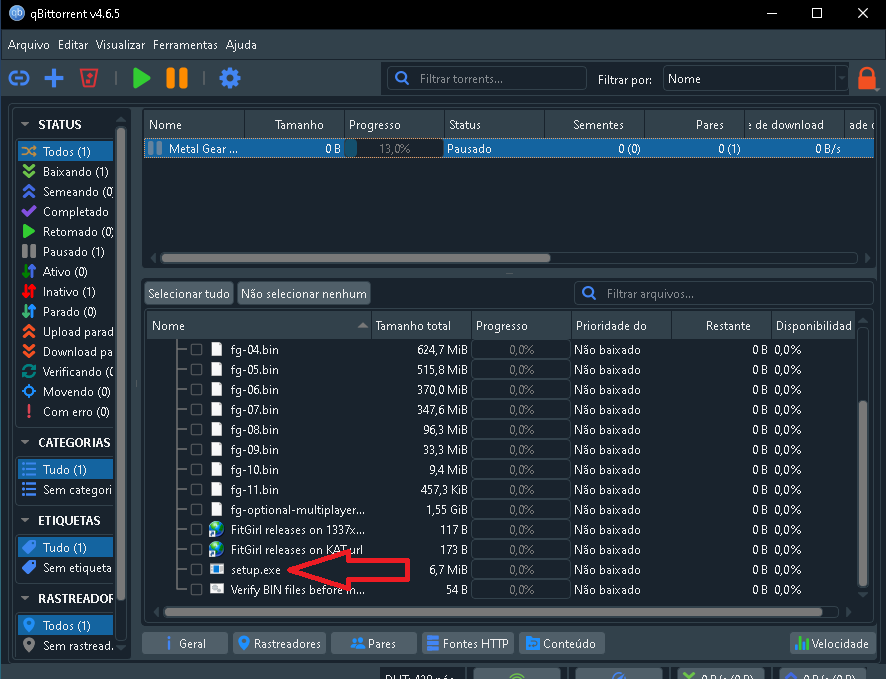Click the add torrent link icon

point(19,78)
